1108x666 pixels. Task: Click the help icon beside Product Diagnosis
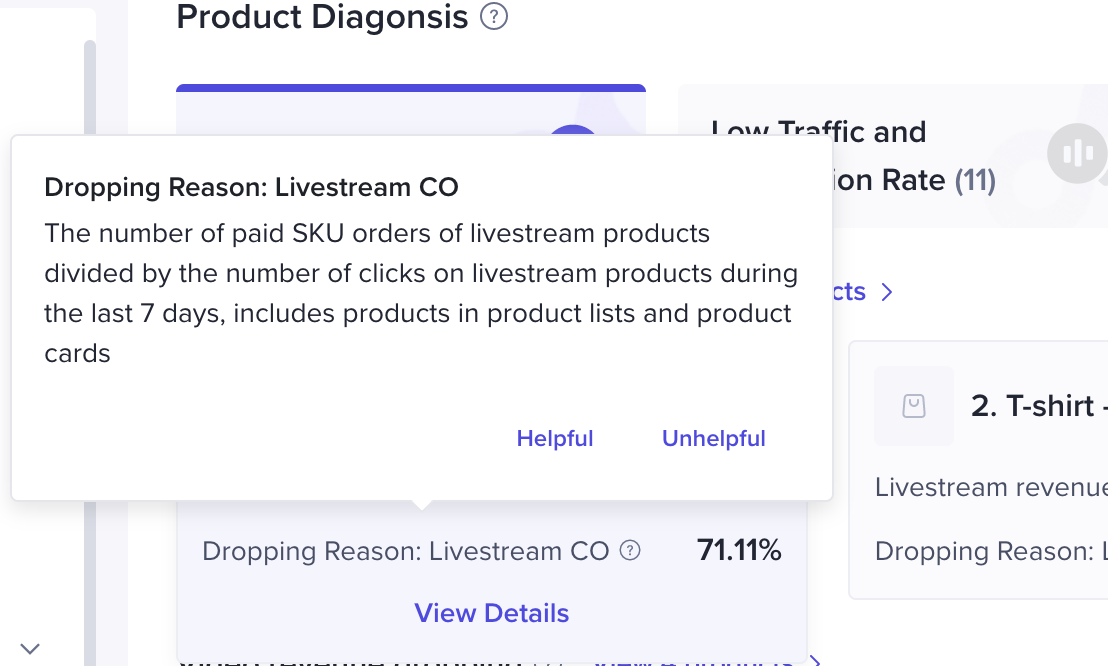(494, 17)
